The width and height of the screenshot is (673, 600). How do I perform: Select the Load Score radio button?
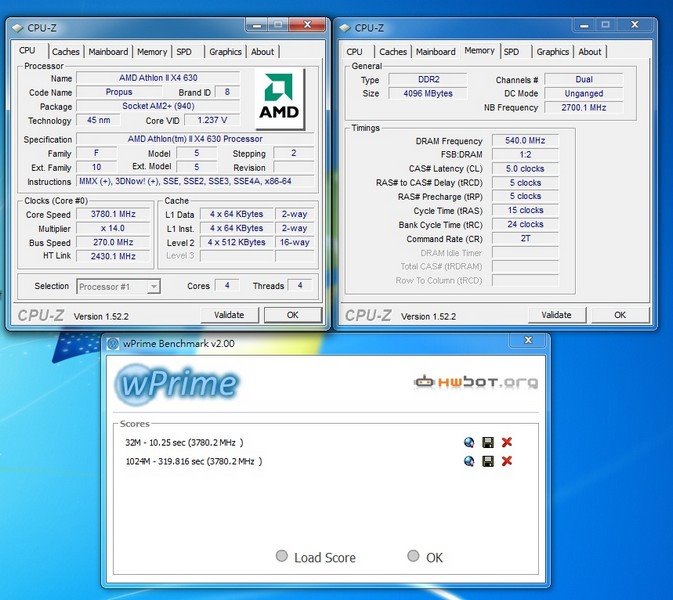[282, 556]
